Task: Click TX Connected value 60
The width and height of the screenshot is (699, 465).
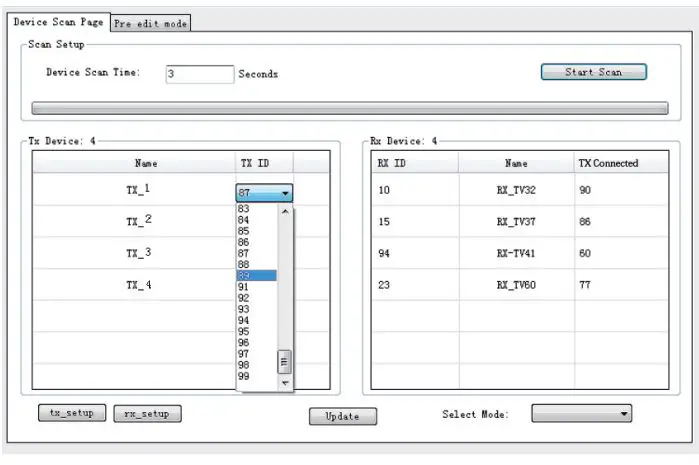Action: [585, 253]
